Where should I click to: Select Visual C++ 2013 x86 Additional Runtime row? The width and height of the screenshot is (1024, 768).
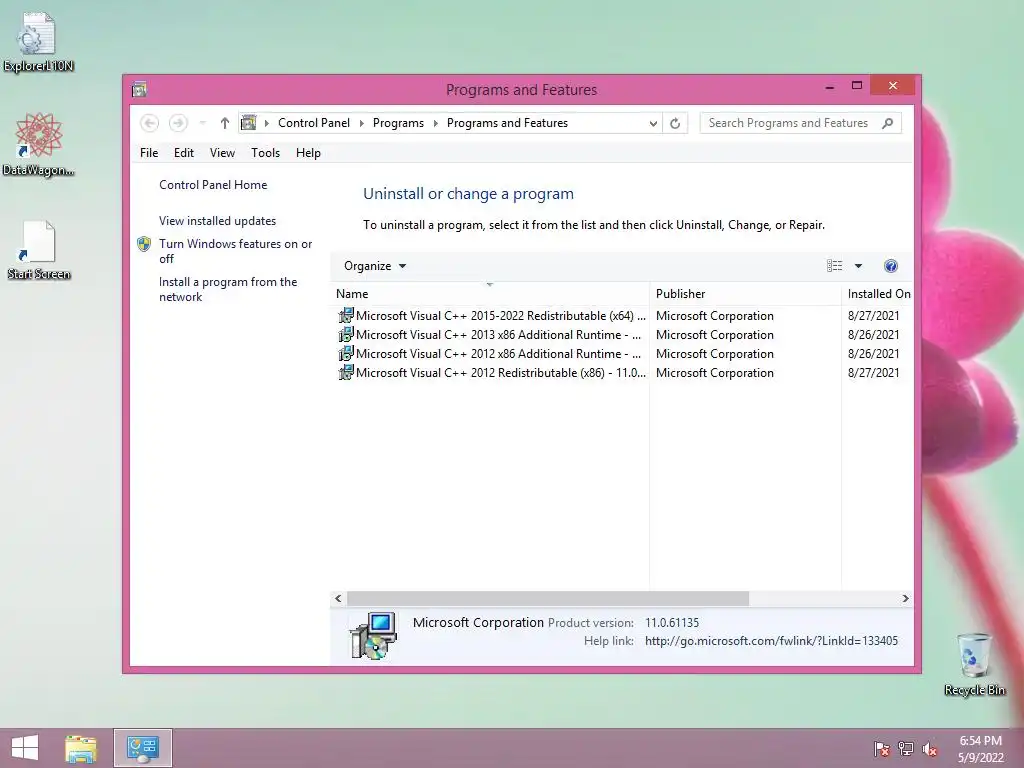[622, 334]
